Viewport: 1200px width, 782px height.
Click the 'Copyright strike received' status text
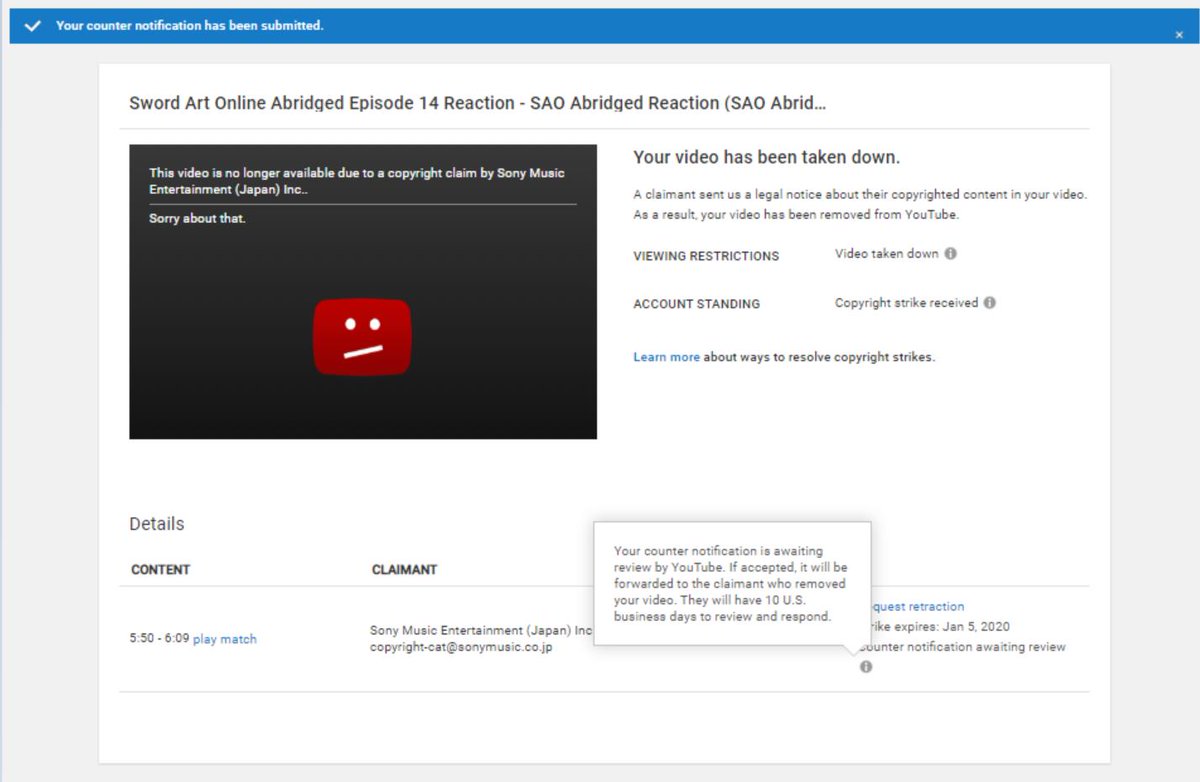click(906, 303)
